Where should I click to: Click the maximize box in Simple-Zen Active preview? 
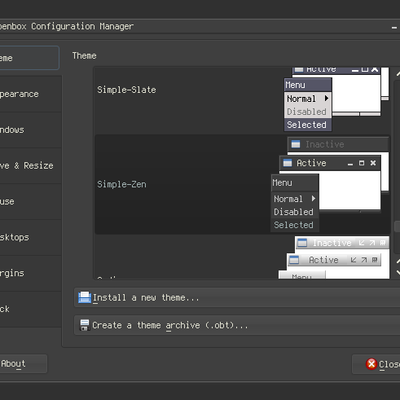tap(362, 163)
